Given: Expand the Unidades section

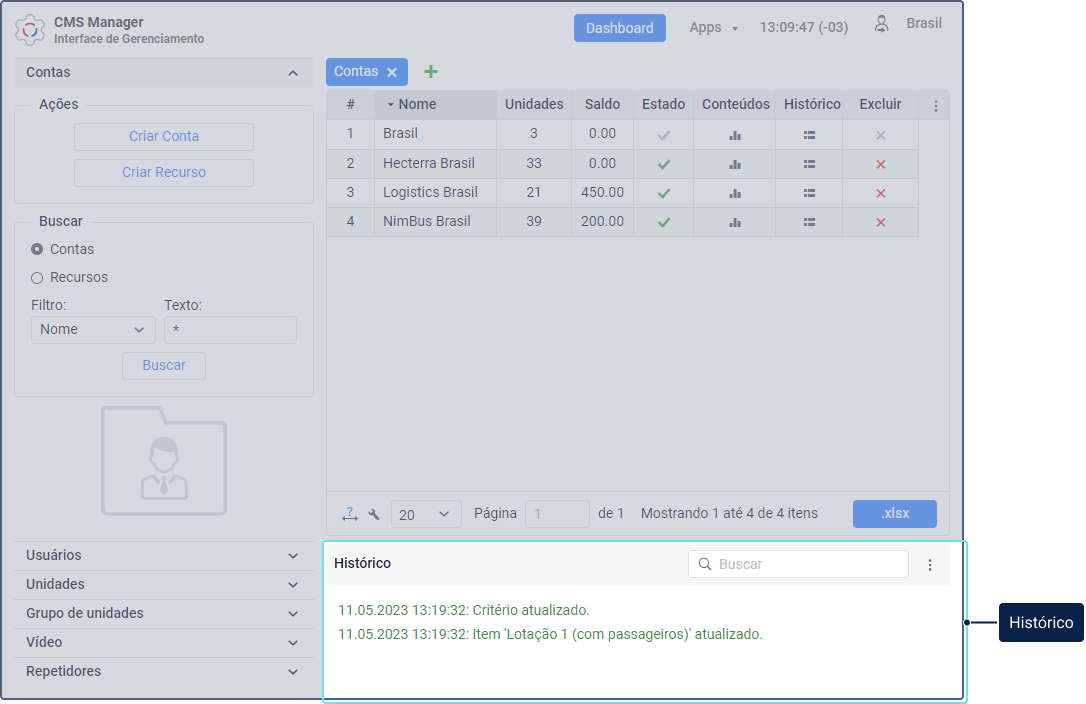Looking at the screenshot, I should click(x=163, y=585).
